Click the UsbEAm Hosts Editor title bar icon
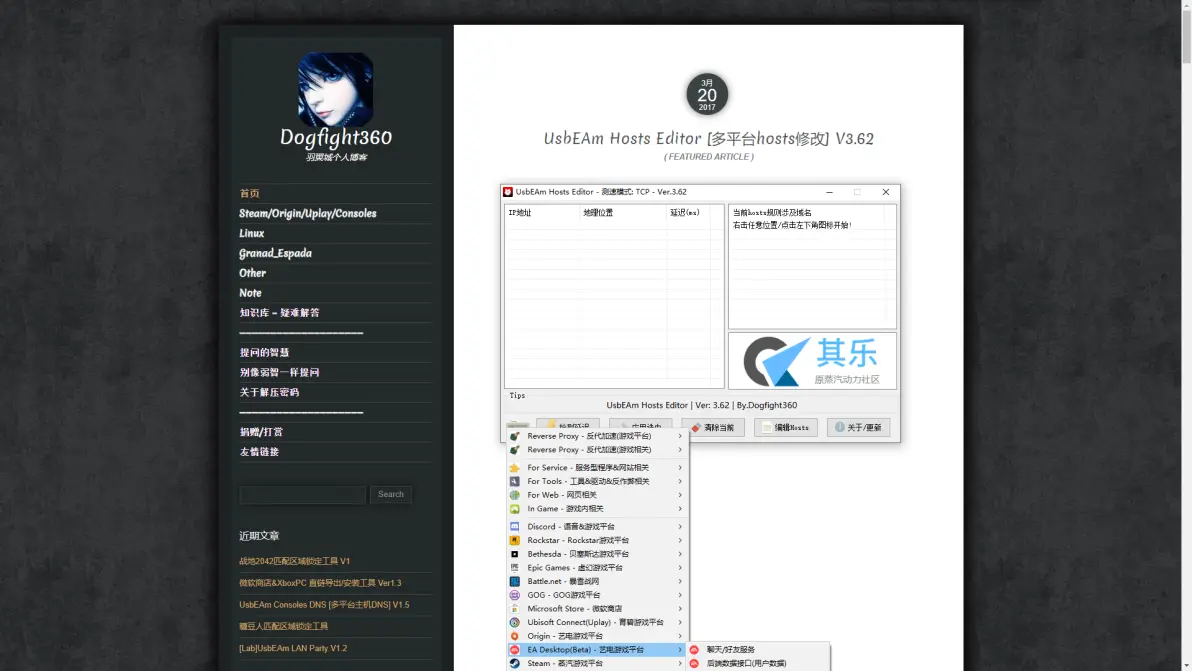 (508, 192)
